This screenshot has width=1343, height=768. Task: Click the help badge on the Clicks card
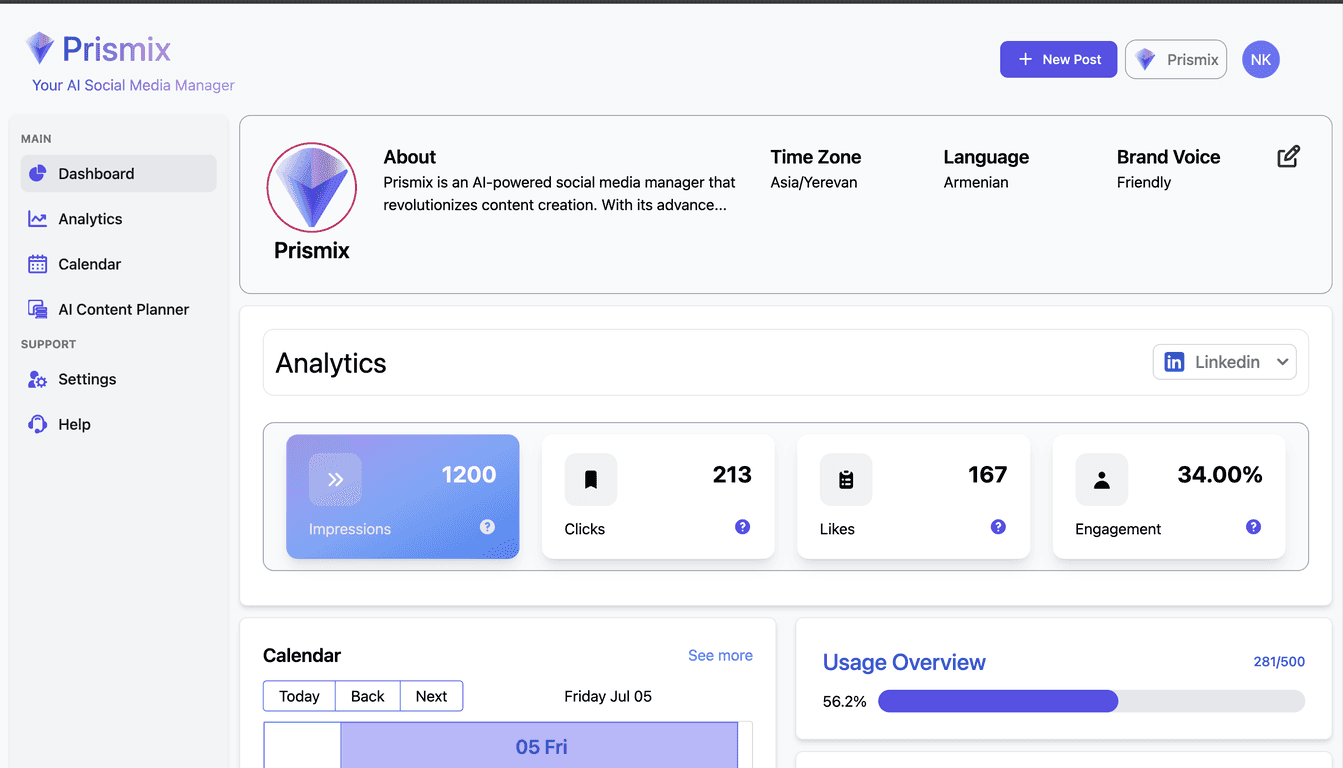pyautogui.click(x=742, y=526)
